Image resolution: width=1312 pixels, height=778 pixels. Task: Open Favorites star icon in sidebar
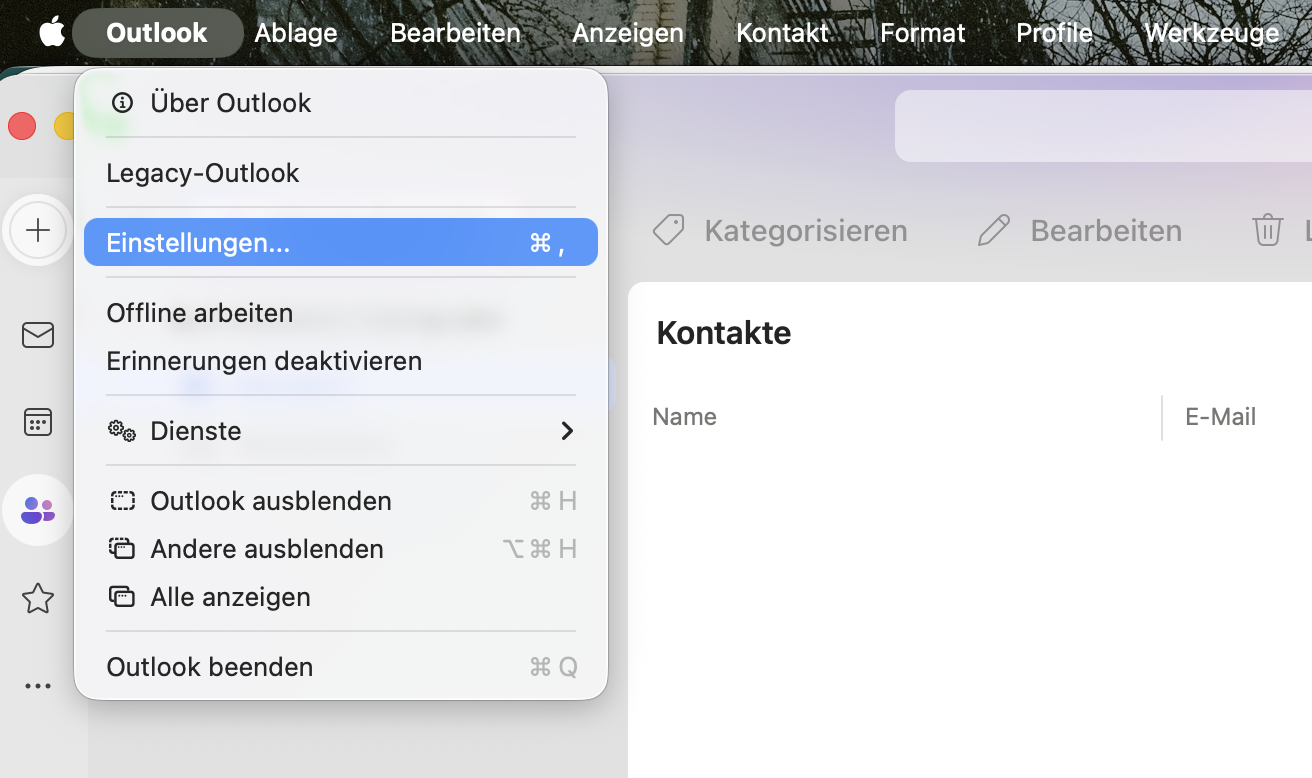point(38,598)
